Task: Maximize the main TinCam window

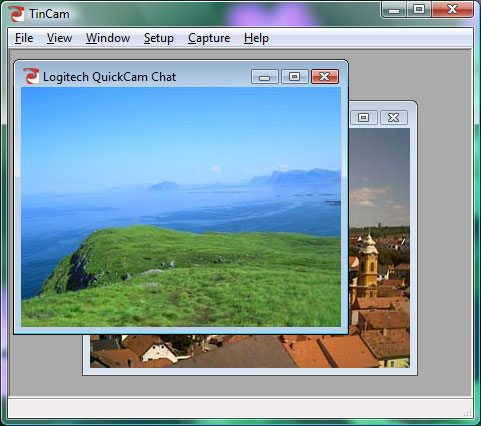Action: coord(419,10)
